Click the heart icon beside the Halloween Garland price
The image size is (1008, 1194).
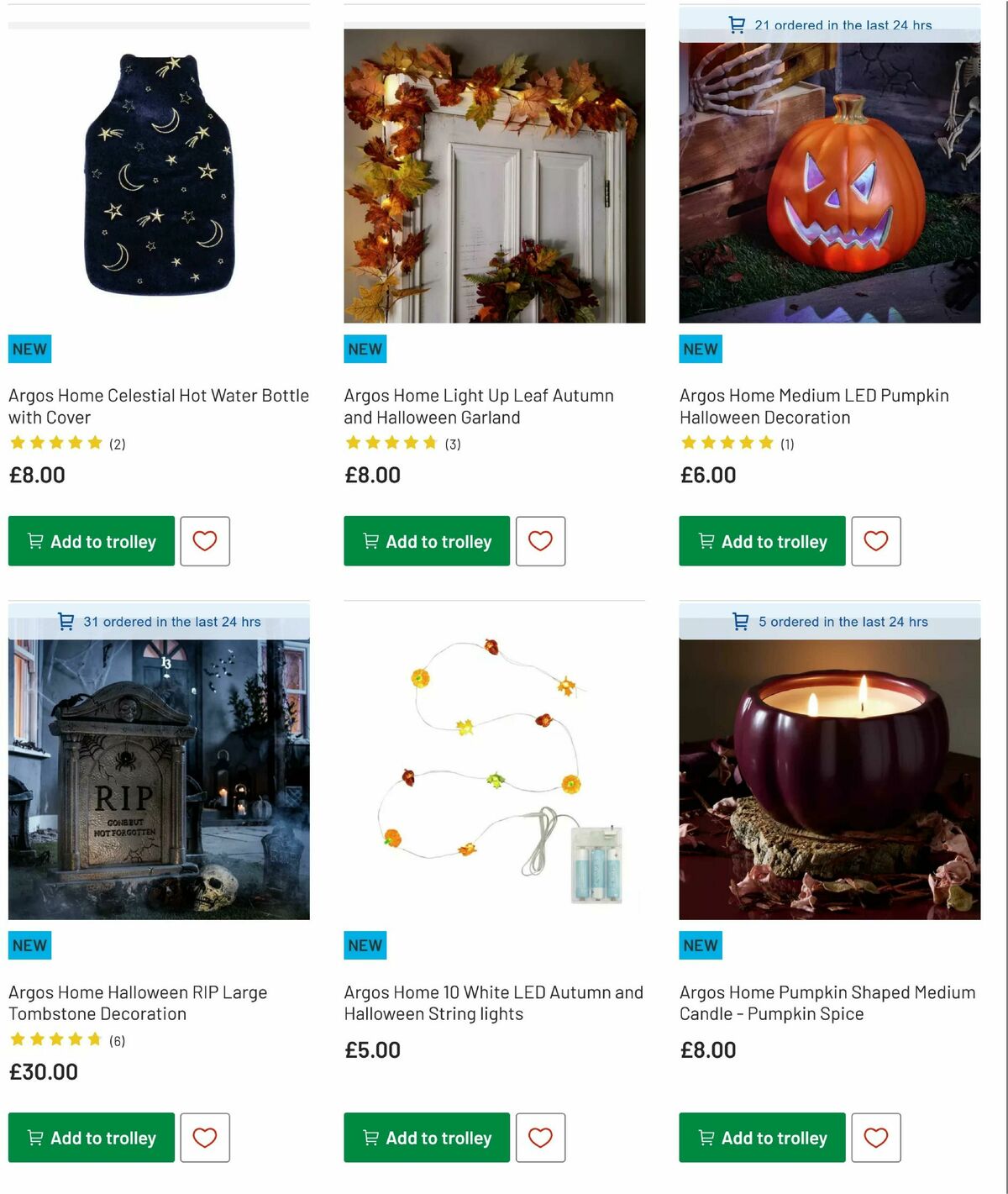coord(541,541)
